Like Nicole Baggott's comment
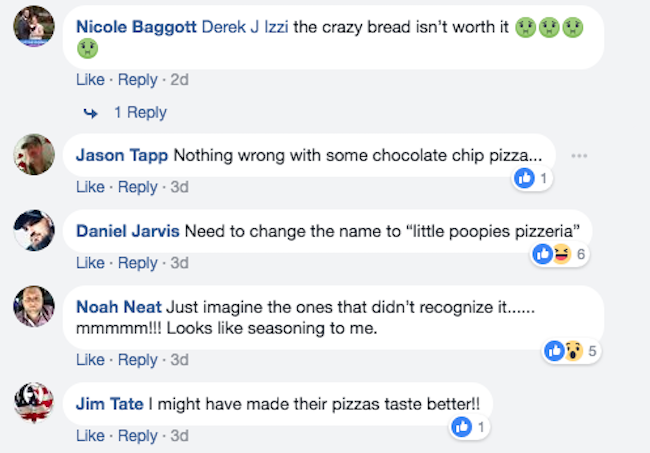Image resolution: width=650 pixels, height=453 pixels. pos(90,79)
